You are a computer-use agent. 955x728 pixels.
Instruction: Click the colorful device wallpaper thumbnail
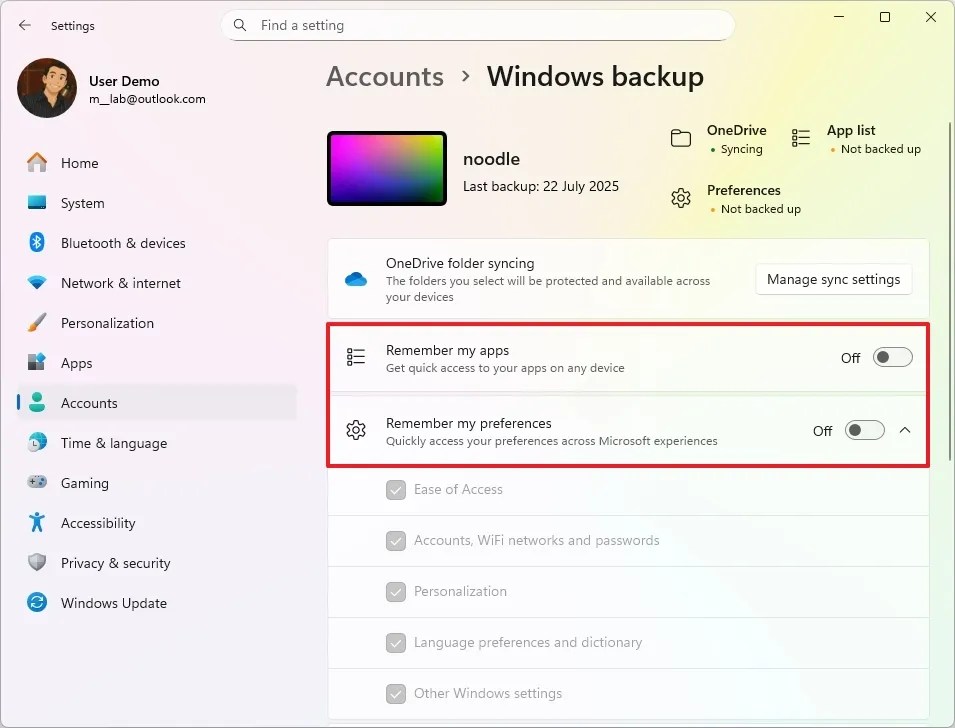[x=386, y=167]
